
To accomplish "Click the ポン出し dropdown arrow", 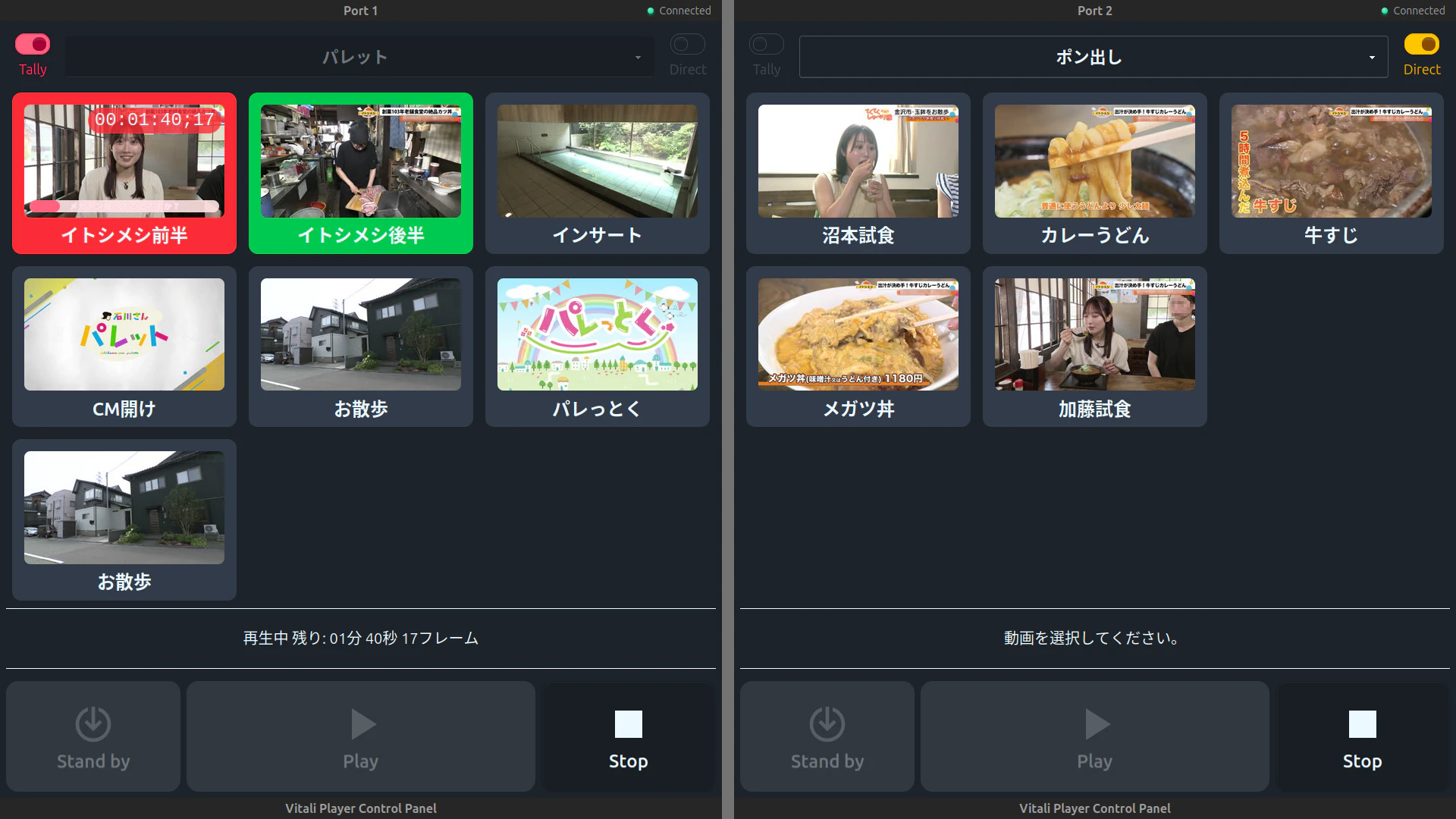I will point(1371,58).
